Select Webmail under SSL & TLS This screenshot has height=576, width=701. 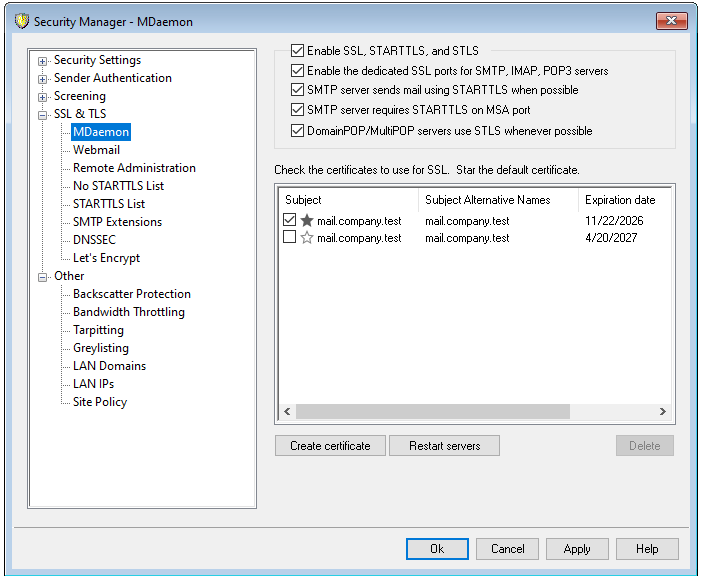pos(96,150)
